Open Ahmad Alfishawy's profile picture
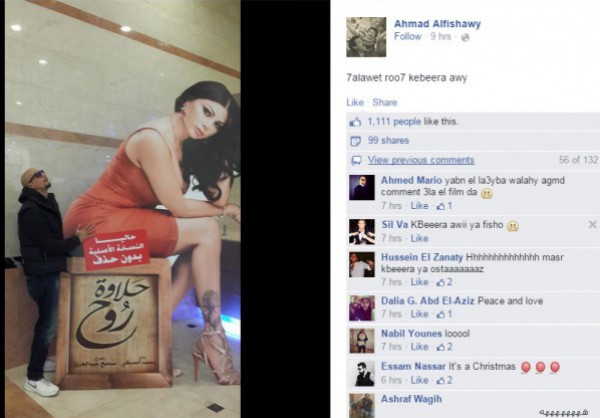 [x=366, y=37]
